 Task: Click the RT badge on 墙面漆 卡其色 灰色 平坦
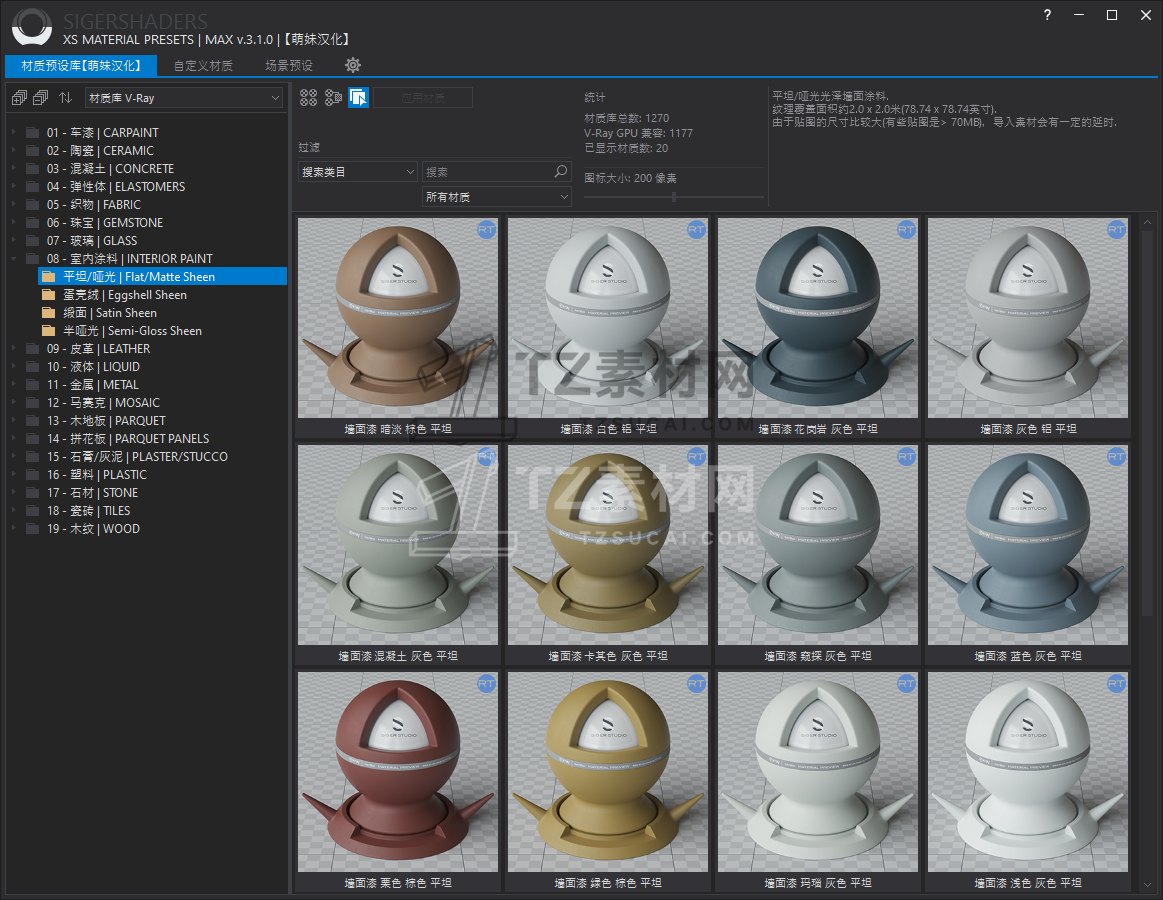click(x=696, y=457)
